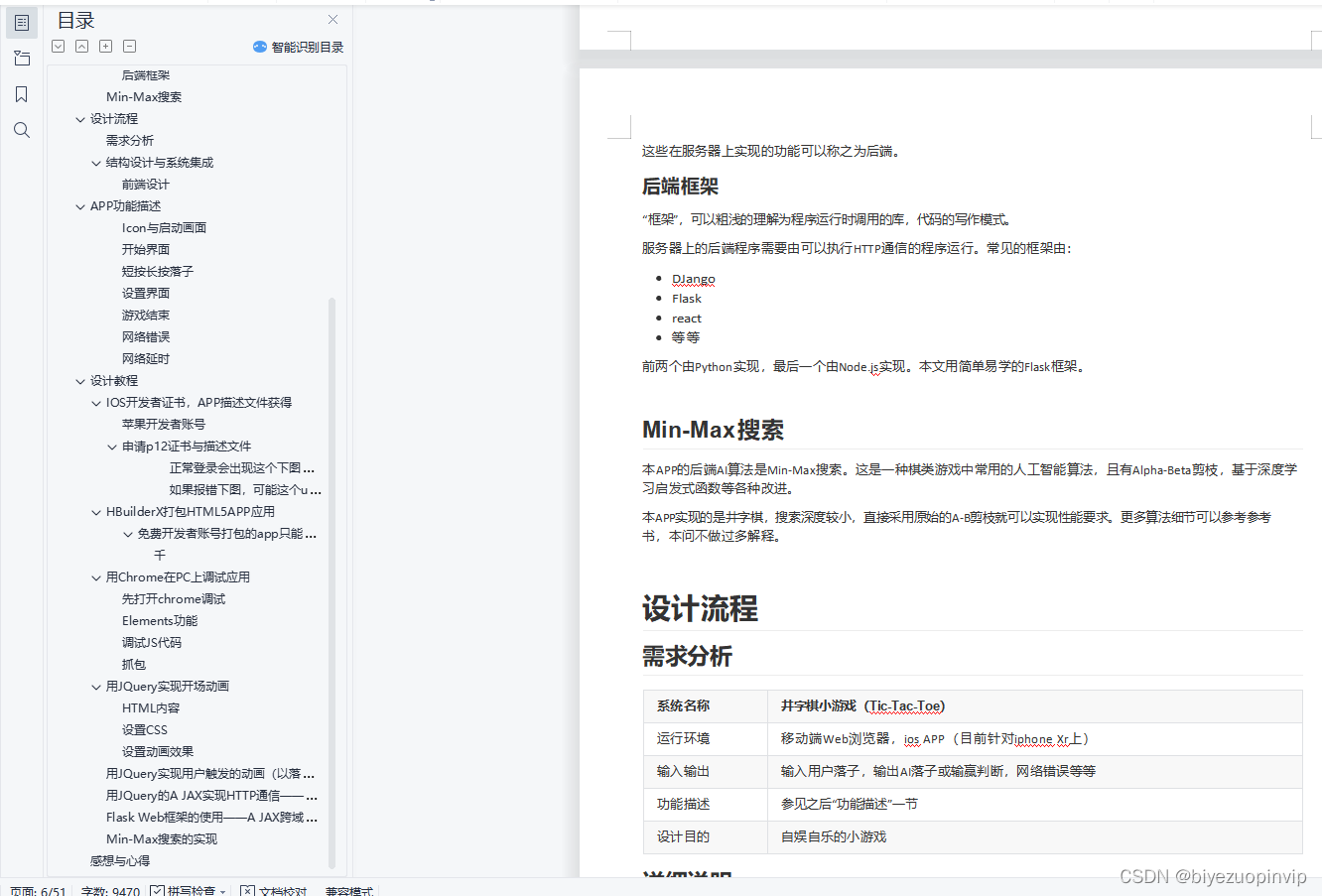The image size is (1322, 896).
Task: Click the plus icon to expand outline levels
Action: point(105,46)
